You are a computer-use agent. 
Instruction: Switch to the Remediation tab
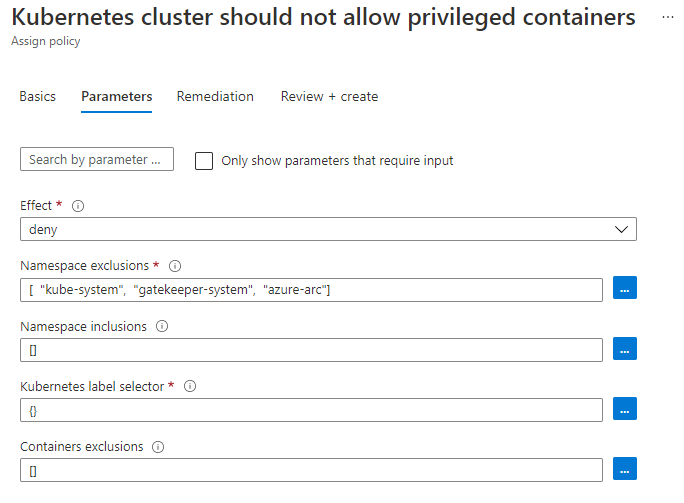(215, 97)
